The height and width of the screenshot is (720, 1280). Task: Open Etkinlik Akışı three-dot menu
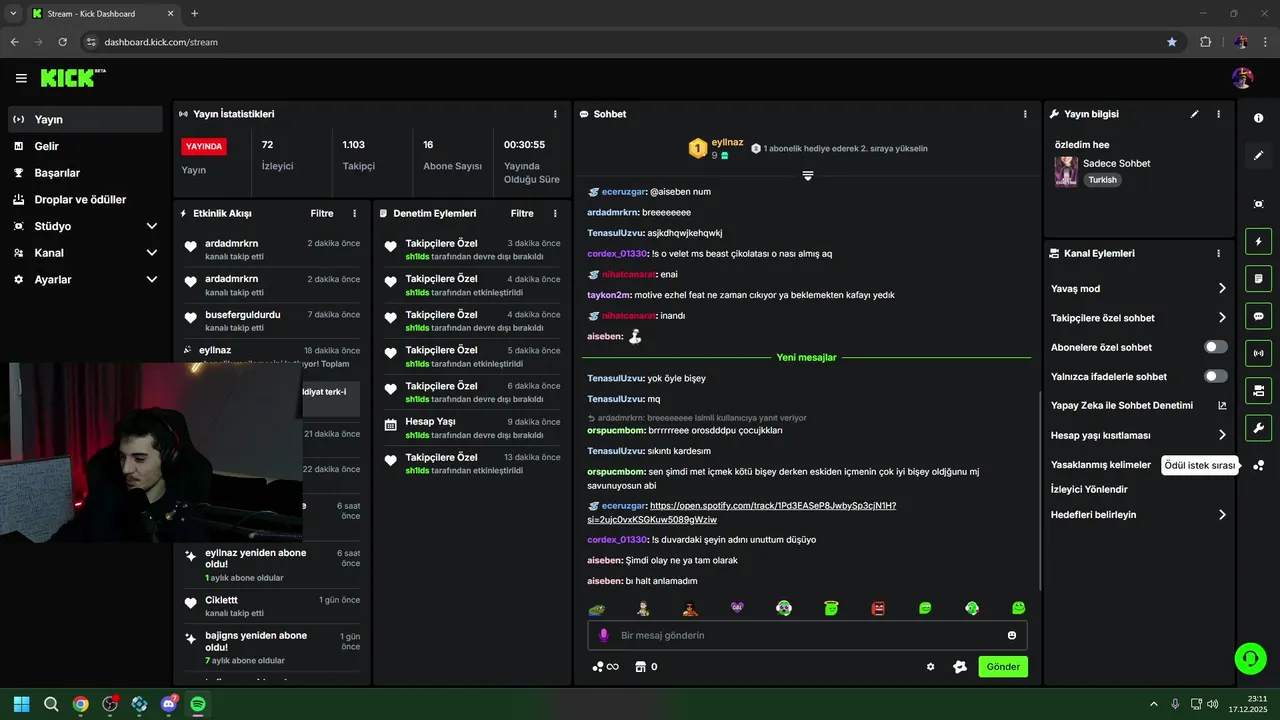tap(354, 213)
